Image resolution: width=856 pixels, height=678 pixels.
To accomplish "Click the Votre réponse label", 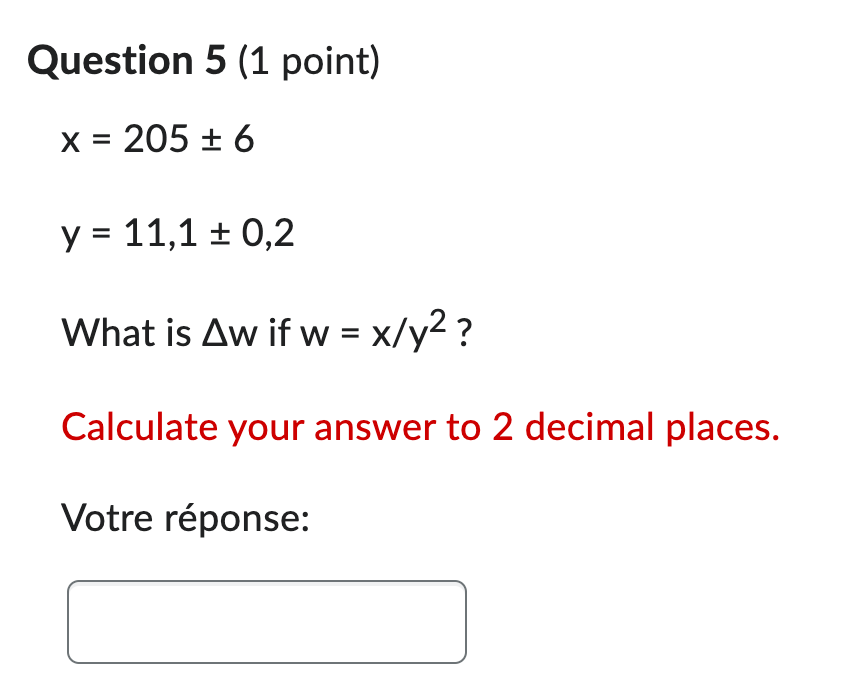I will click(185, 518).
